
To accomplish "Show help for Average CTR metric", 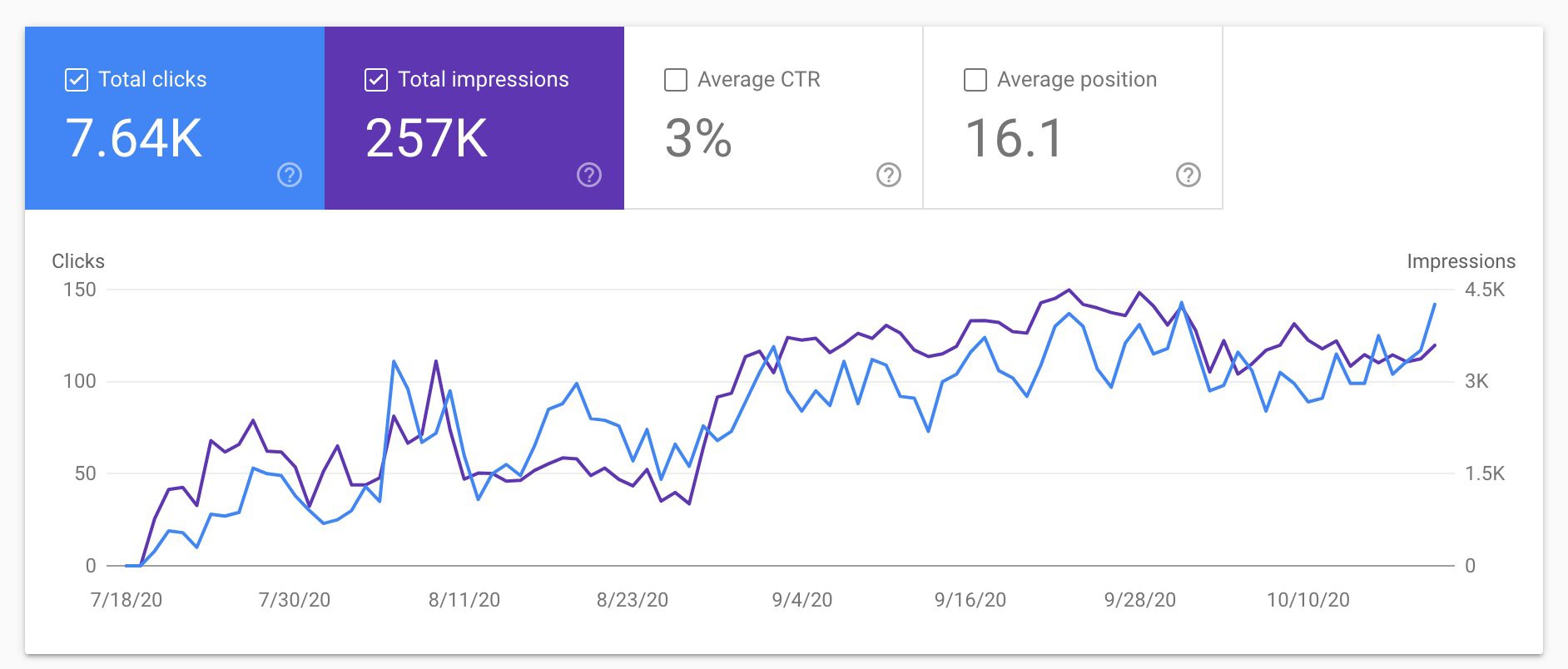I will coord(889,175).
